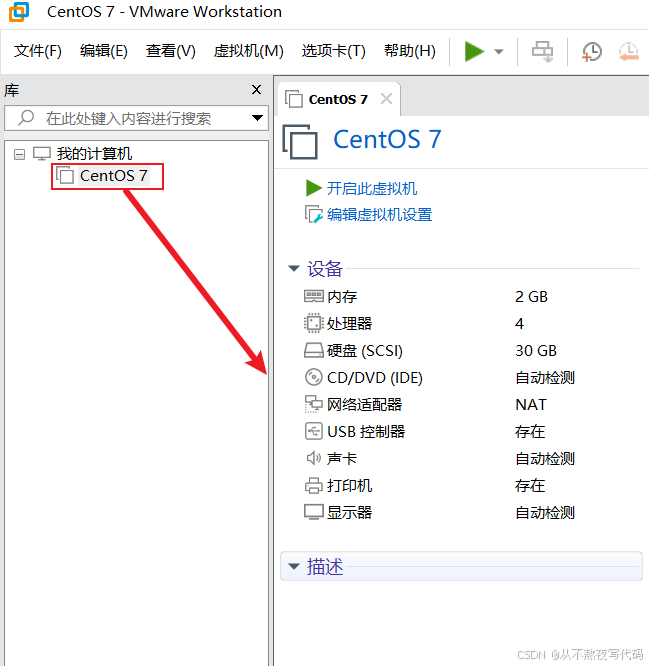Click 编辑虚拟机设置 link
Screen dimensions: 649x666
379,214
